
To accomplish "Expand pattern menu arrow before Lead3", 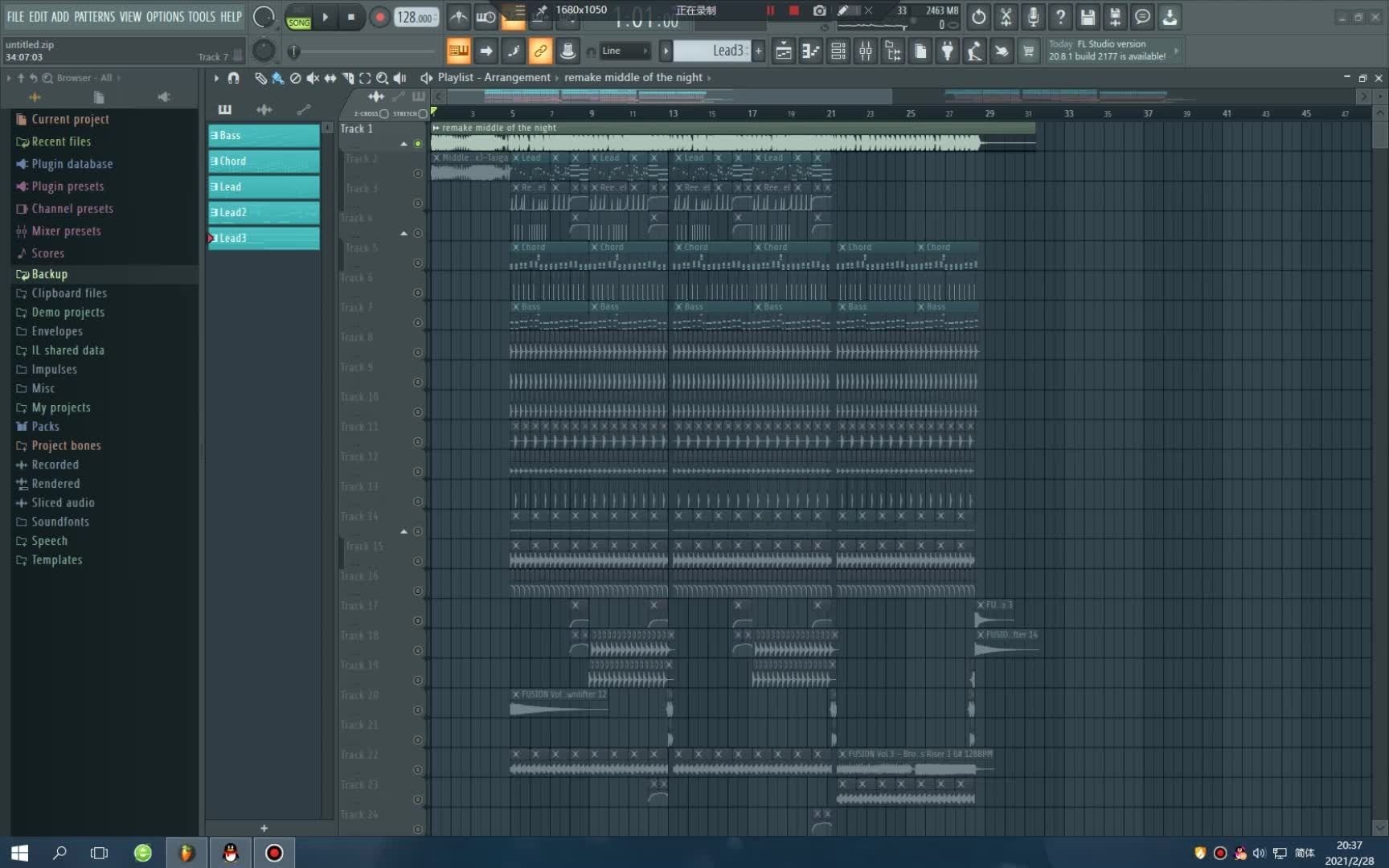I will click(x=665, y=51).
